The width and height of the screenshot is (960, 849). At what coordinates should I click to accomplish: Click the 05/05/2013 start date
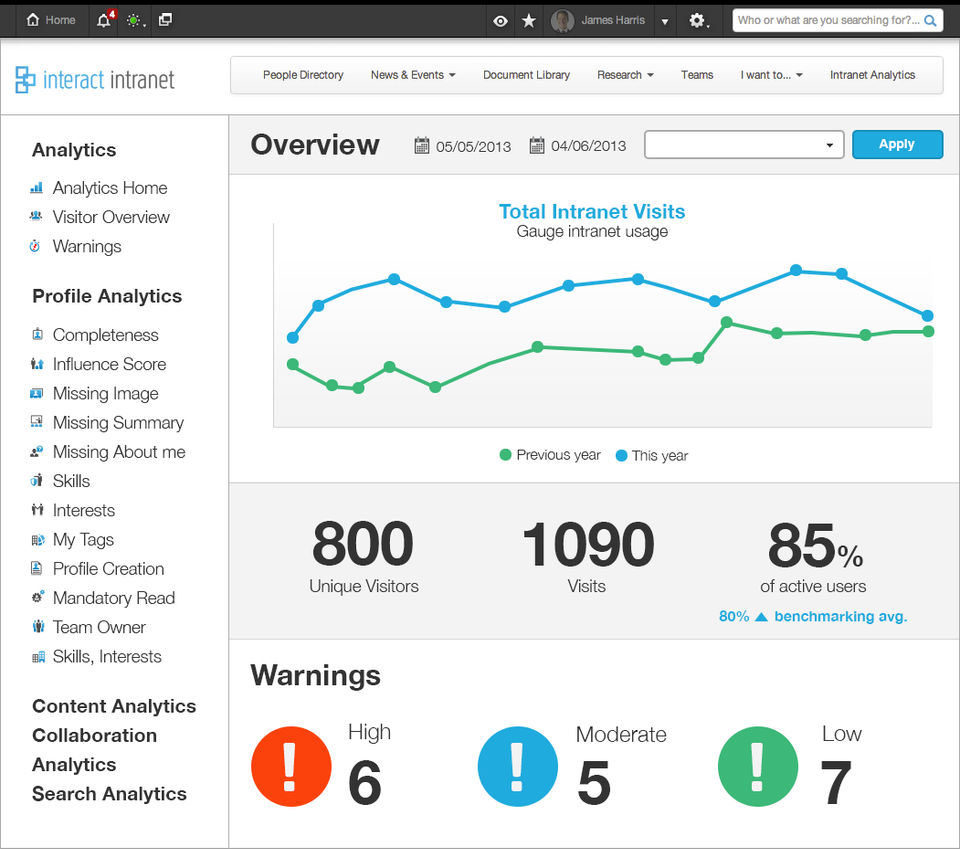[473, 146]
